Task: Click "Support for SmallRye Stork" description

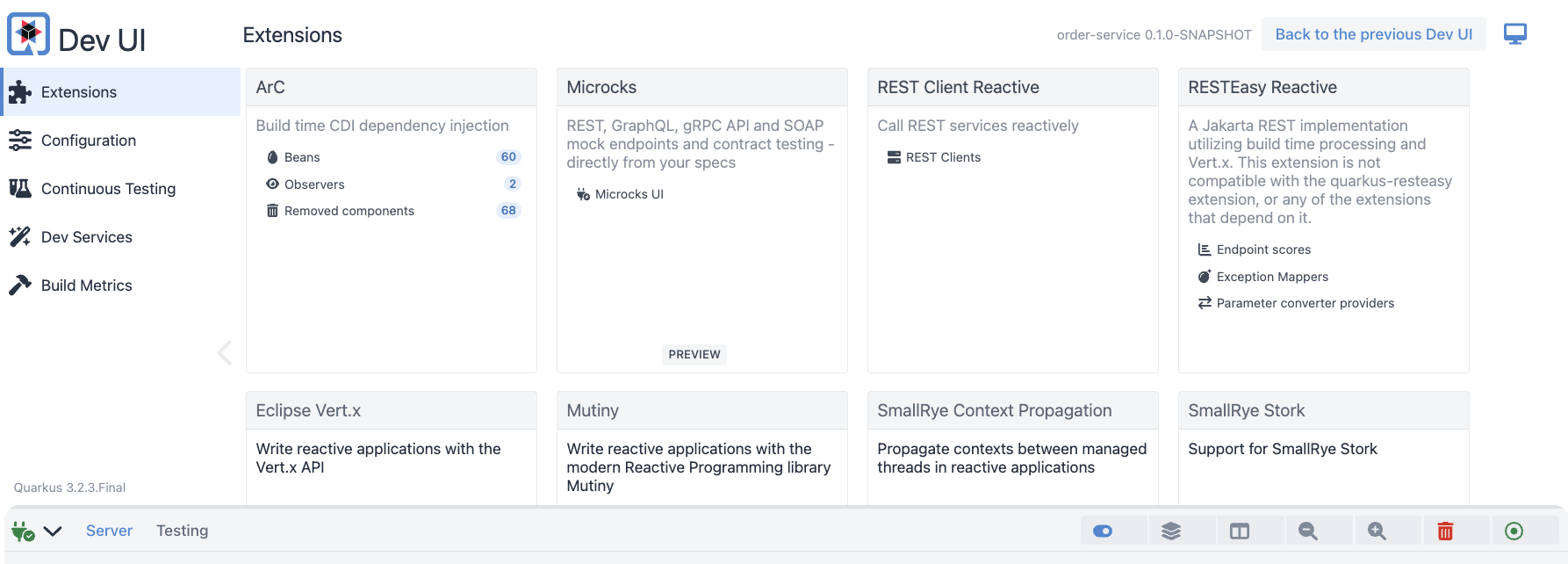Action: click(1283, 449)
